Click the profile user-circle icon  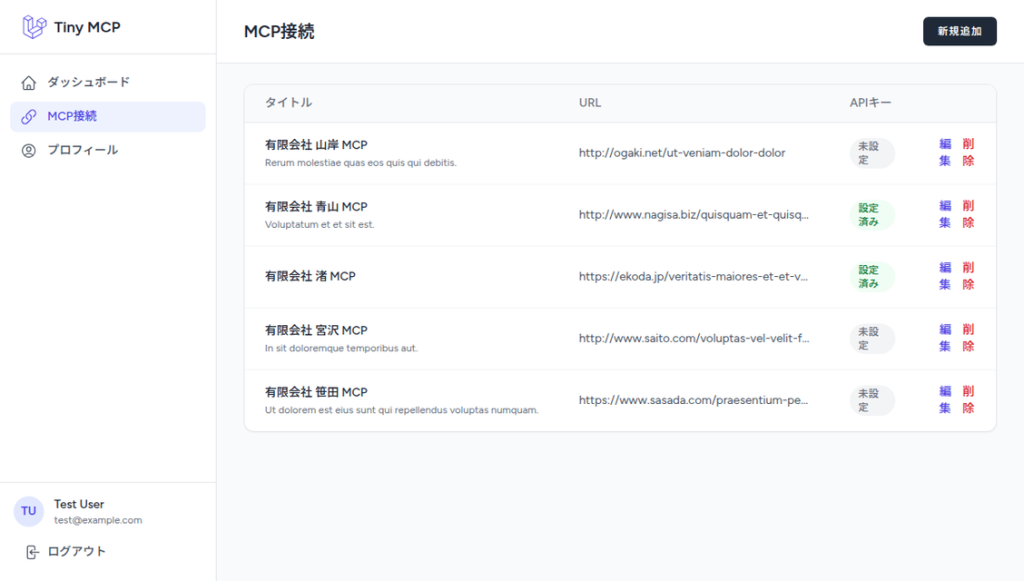(x=29, y=150)
